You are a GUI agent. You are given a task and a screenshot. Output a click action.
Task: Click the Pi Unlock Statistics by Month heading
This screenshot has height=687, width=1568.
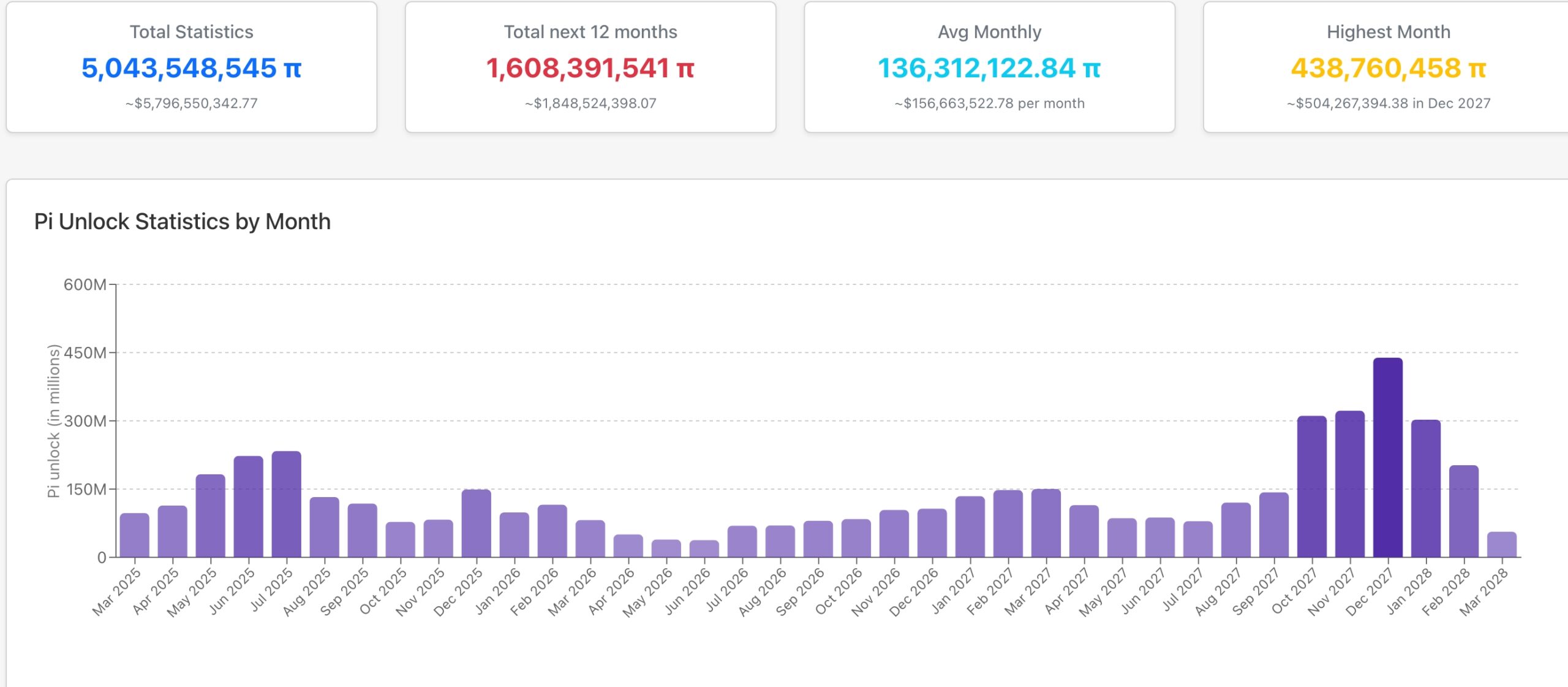click(182, 221)
